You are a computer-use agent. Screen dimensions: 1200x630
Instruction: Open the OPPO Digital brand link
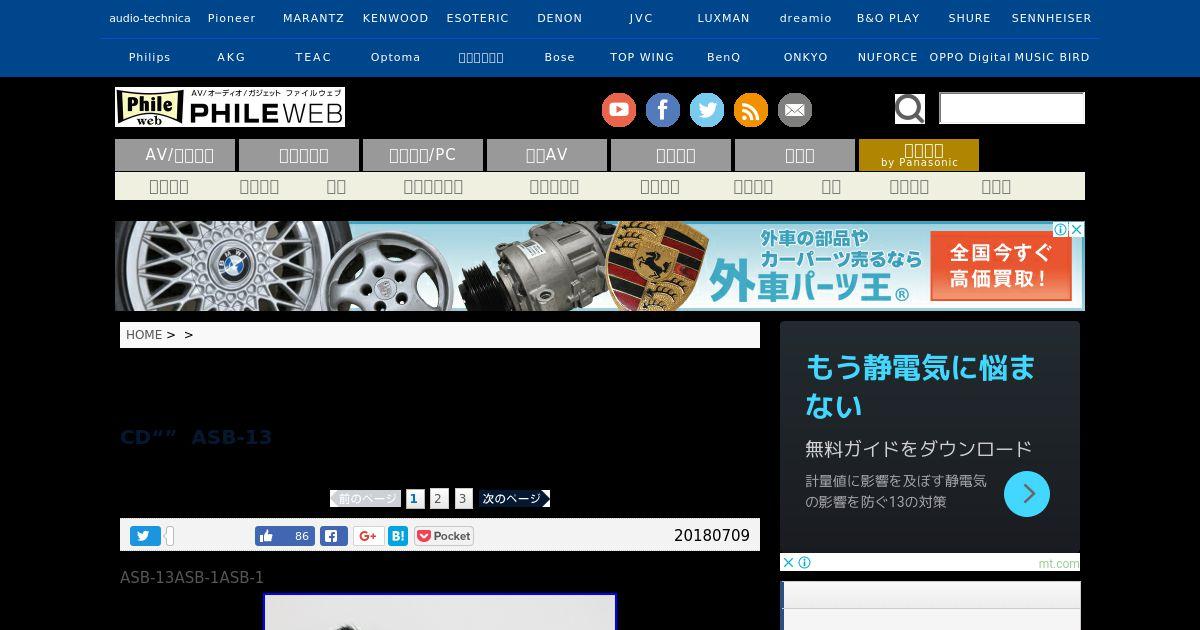click(x=970, y=57)
